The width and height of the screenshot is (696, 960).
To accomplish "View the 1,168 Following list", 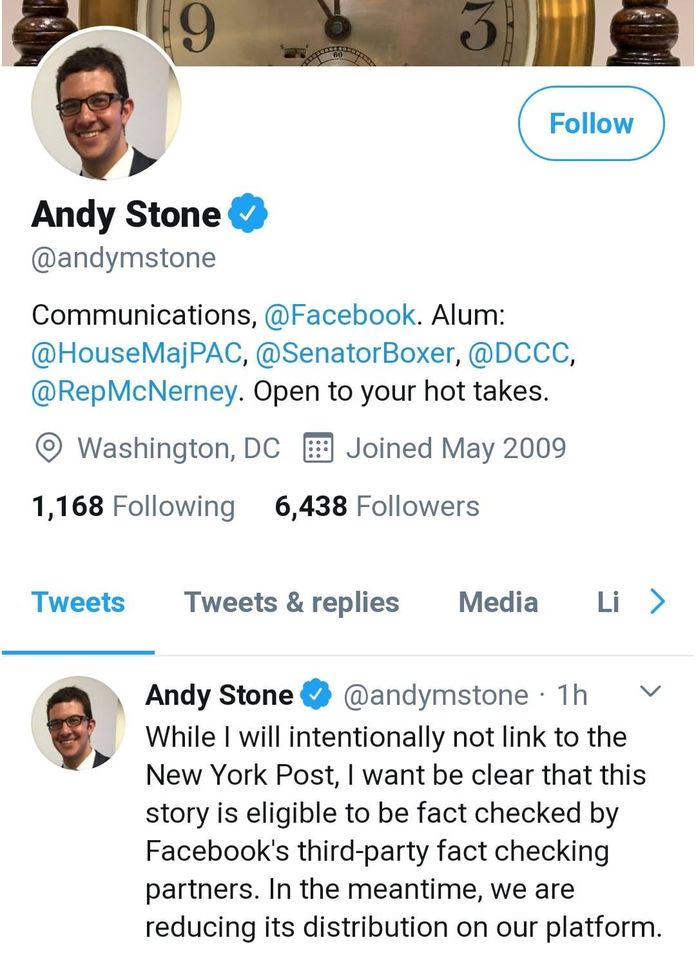I will [x=133, y=506].
